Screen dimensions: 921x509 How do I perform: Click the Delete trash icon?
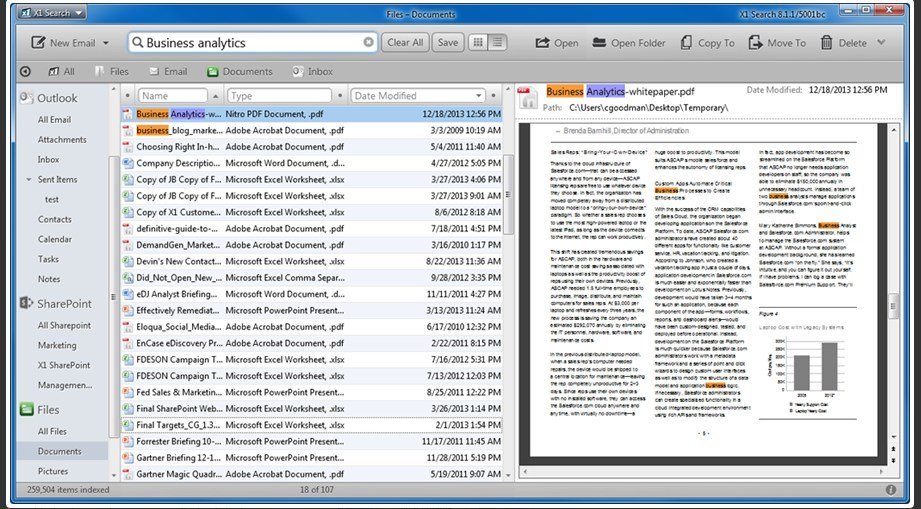(x=827, y=43)
